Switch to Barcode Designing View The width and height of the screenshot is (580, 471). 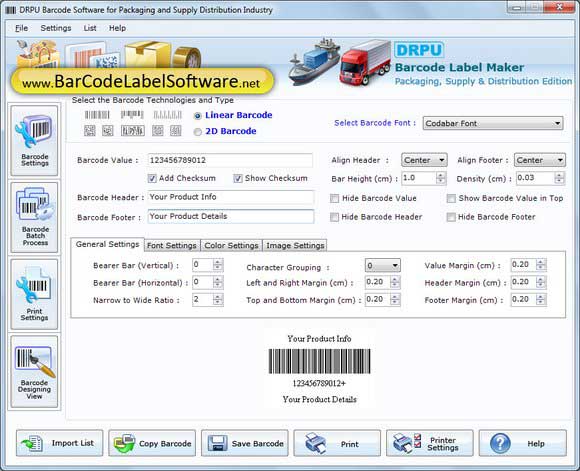pos(34,371)
